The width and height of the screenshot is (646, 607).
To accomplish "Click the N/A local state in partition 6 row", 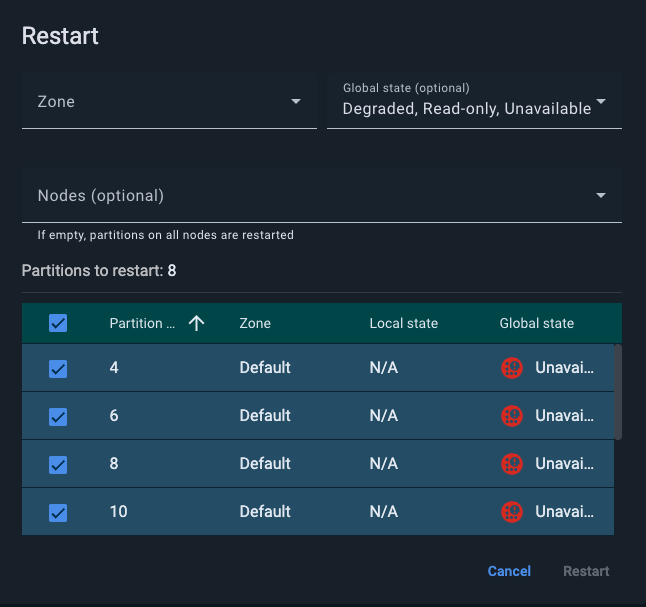I will pyautogui.click(x=384, y=416).
